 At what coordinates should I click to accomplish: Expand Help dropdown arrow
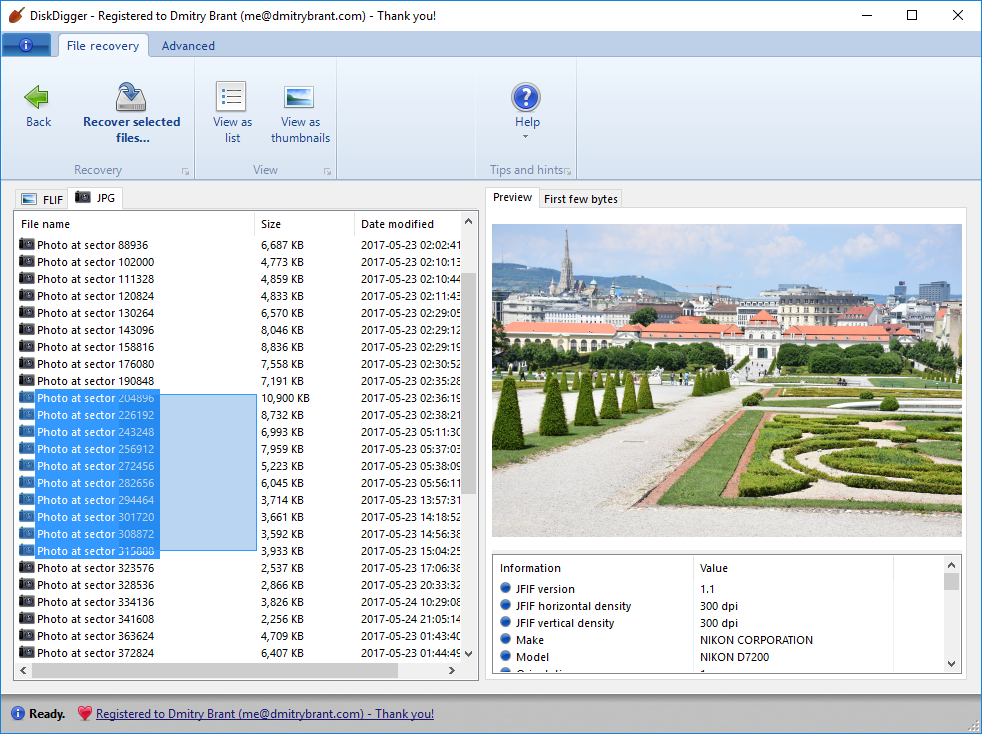tap(526, 137)
